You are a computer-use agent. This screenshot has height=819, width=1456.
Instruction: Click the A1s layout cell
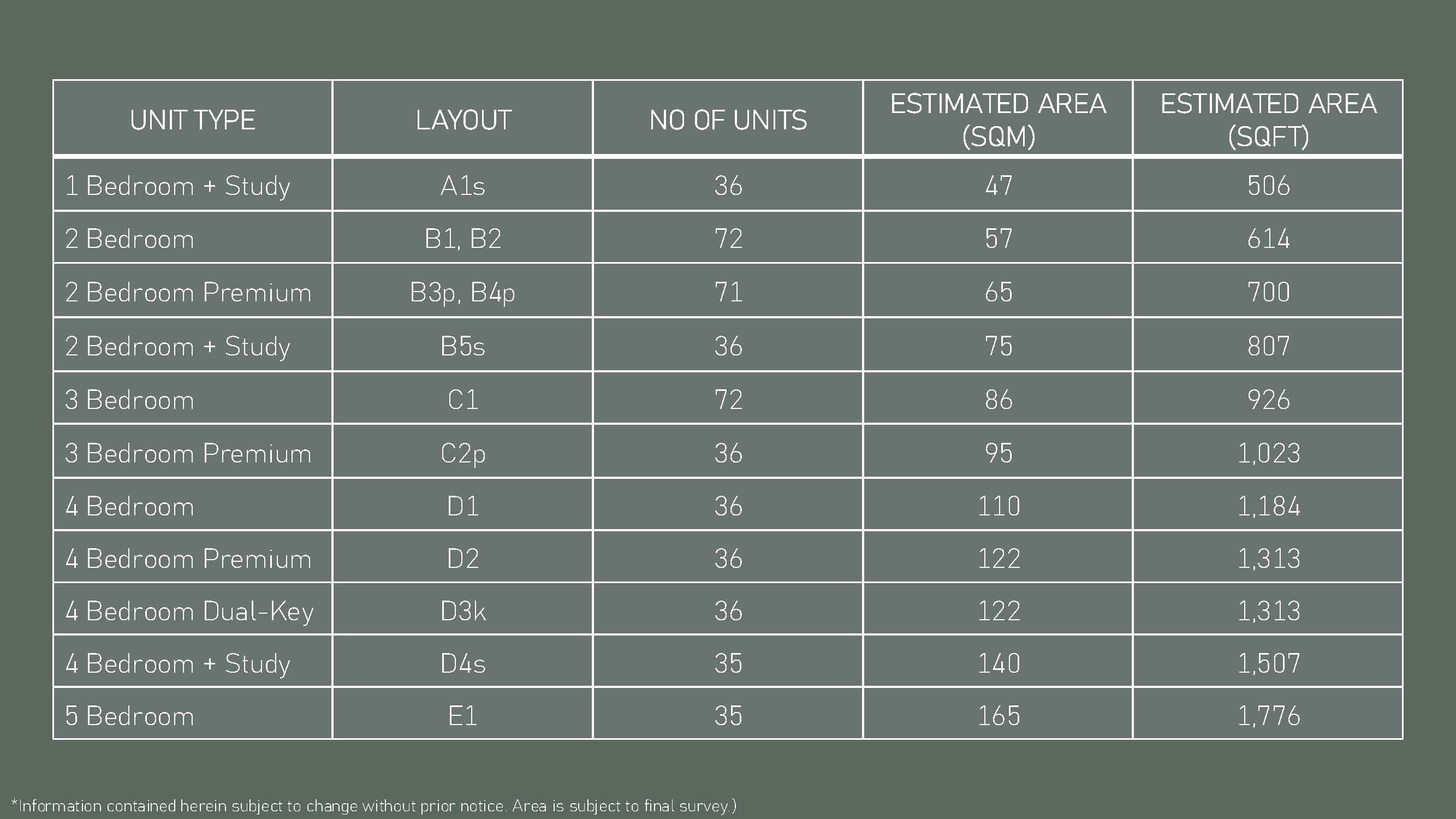[463, 186]
